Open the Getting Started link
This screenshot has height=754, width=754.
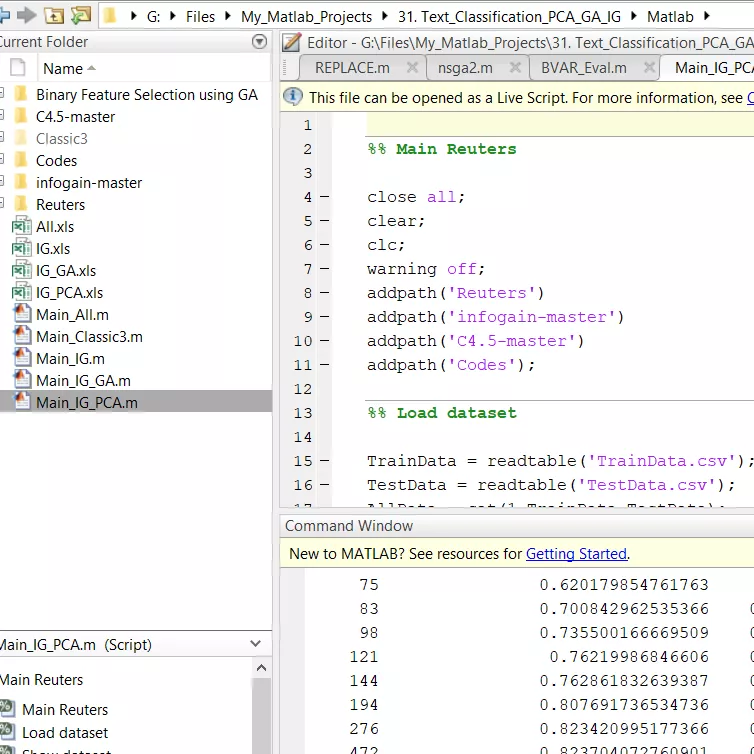(576, 553)
